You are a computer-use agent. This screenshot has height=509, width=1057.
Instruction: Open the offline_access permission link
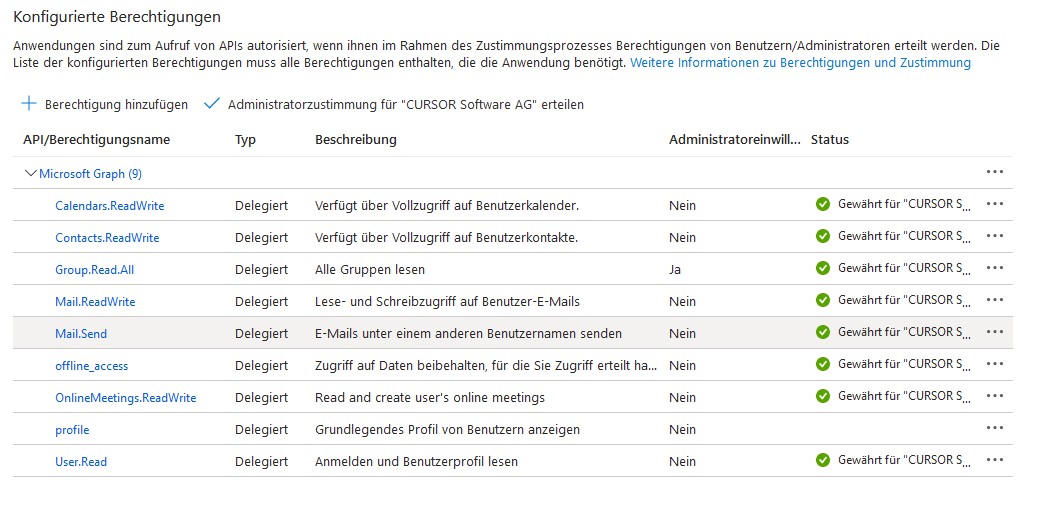(x=91, y=366)
